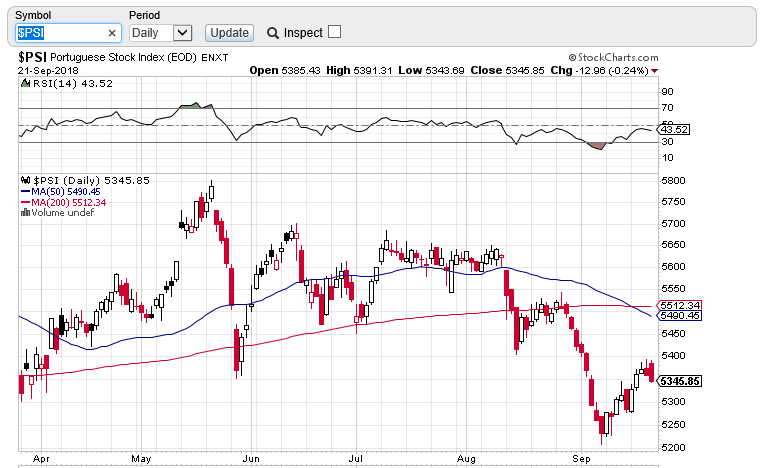This screenshot has height=468, width=765.
Task: Click the candlestick icon beside $PSI (Daily)
Action: click(x=26, y=180)
